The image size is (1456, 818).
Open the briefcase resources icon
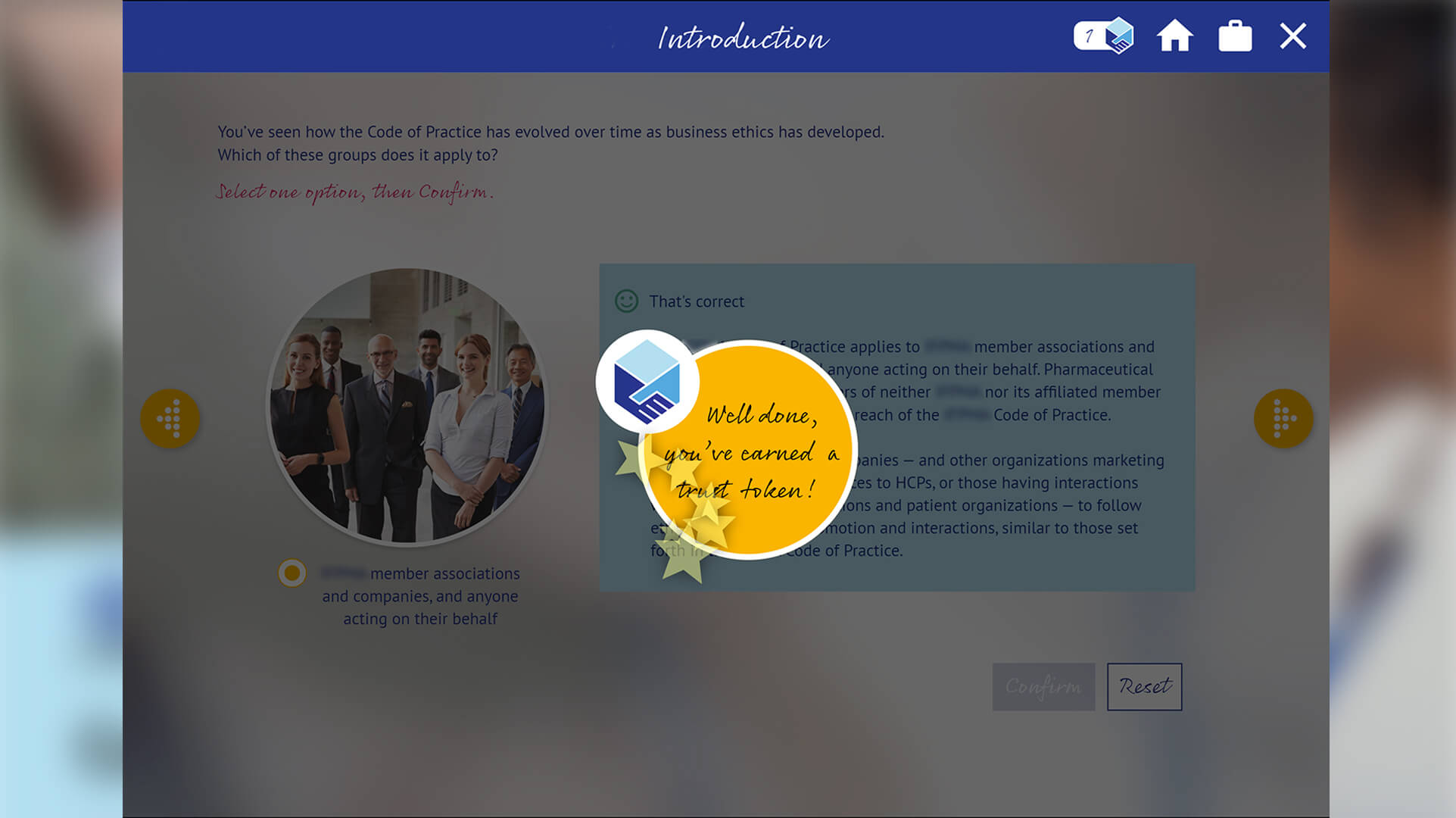1235,36
